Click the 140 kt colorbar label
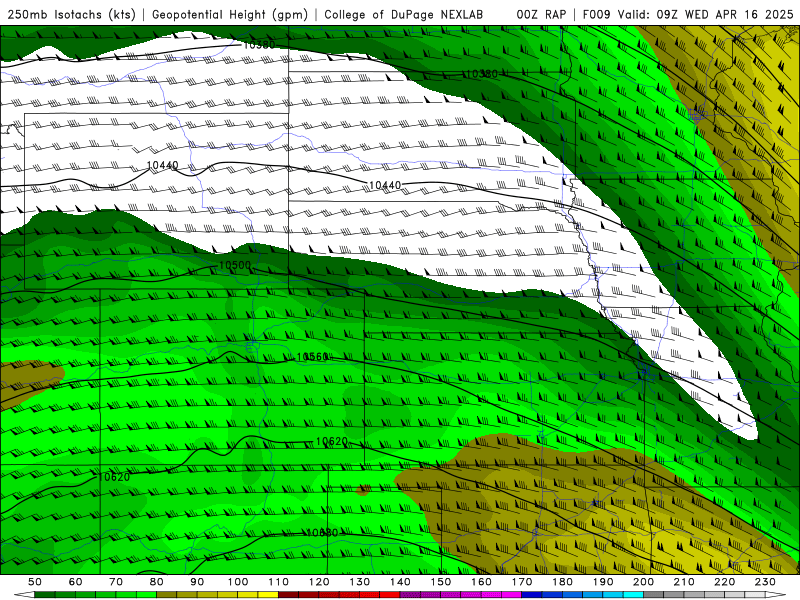Image resolution: width=800 pixels, height=600 pixels. coord(400,582)
